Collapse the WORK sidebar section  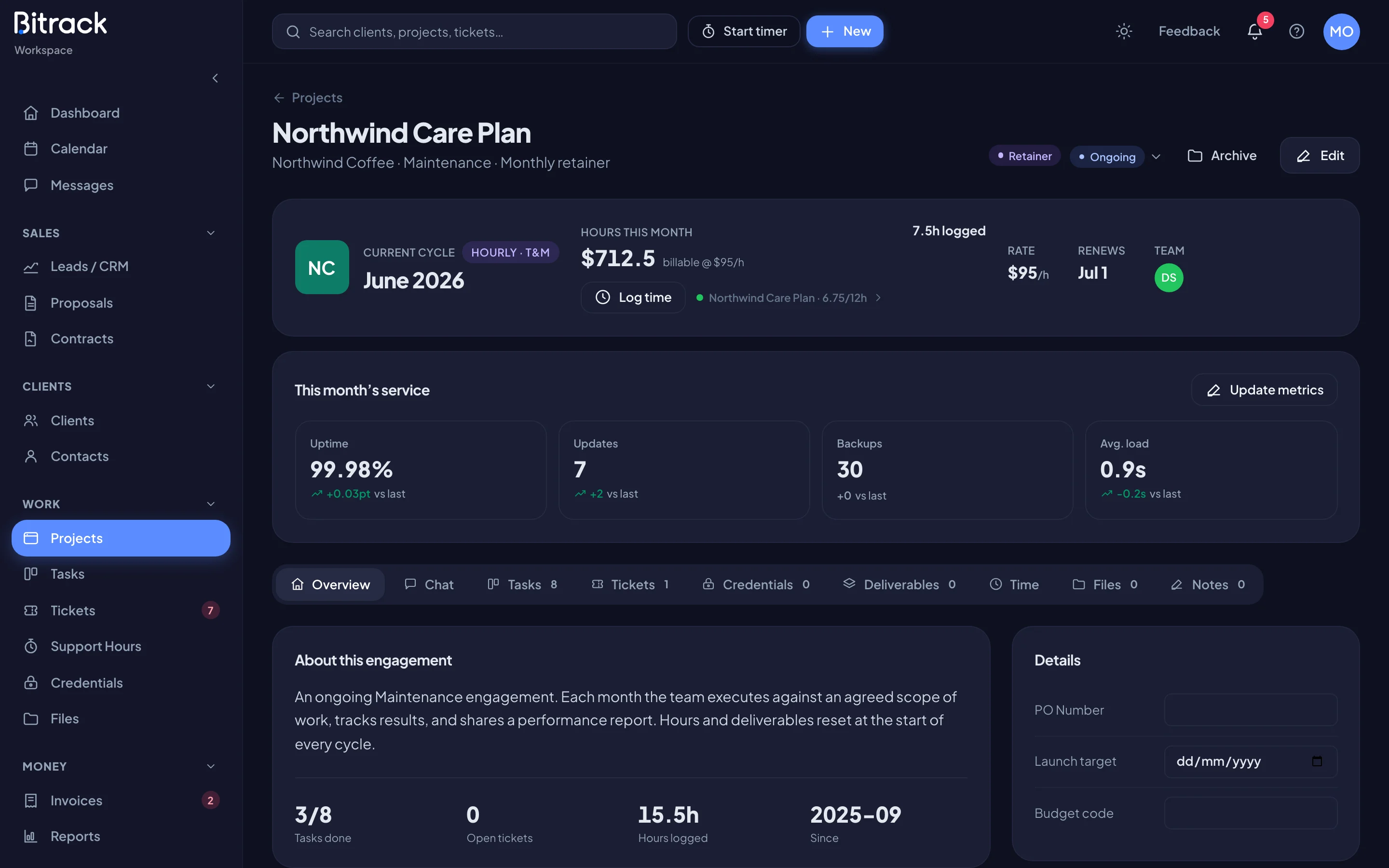211,504
